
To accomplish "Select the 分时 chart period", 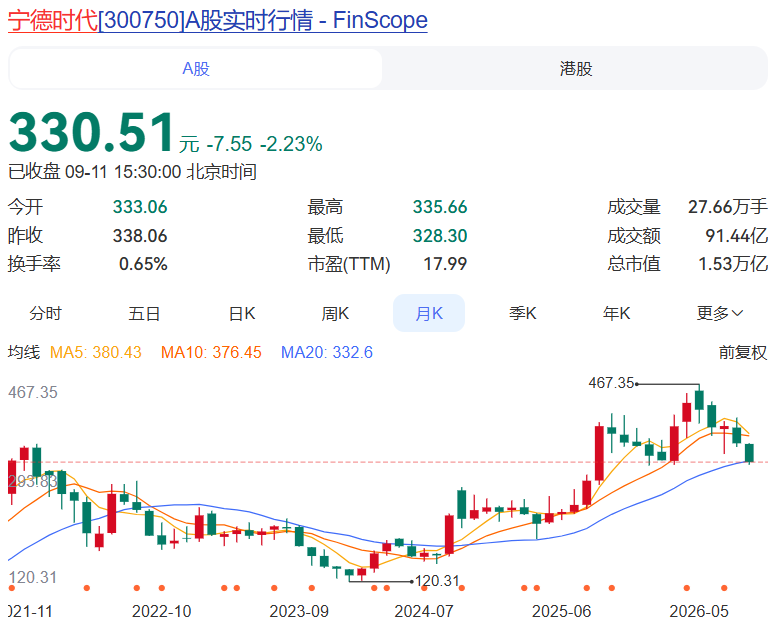I will coord(45,313).
